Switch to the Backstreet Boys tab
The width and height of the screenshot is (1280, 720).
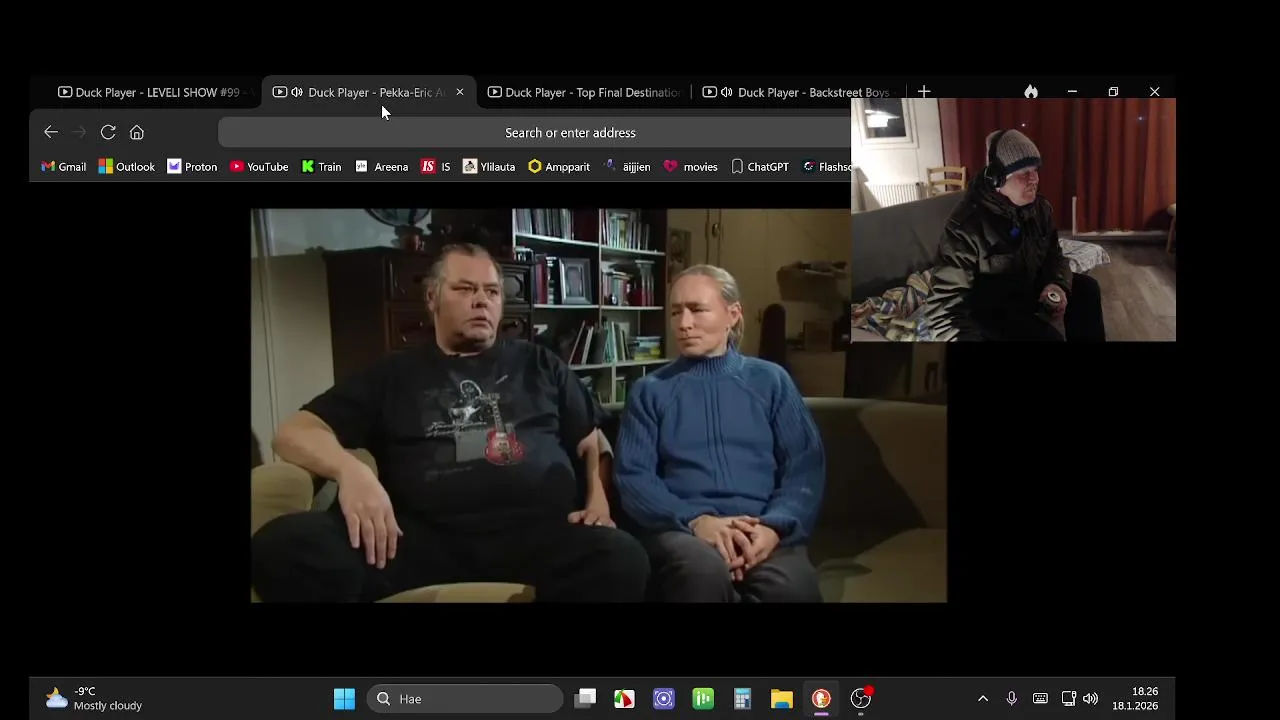(x=797, y=92)
